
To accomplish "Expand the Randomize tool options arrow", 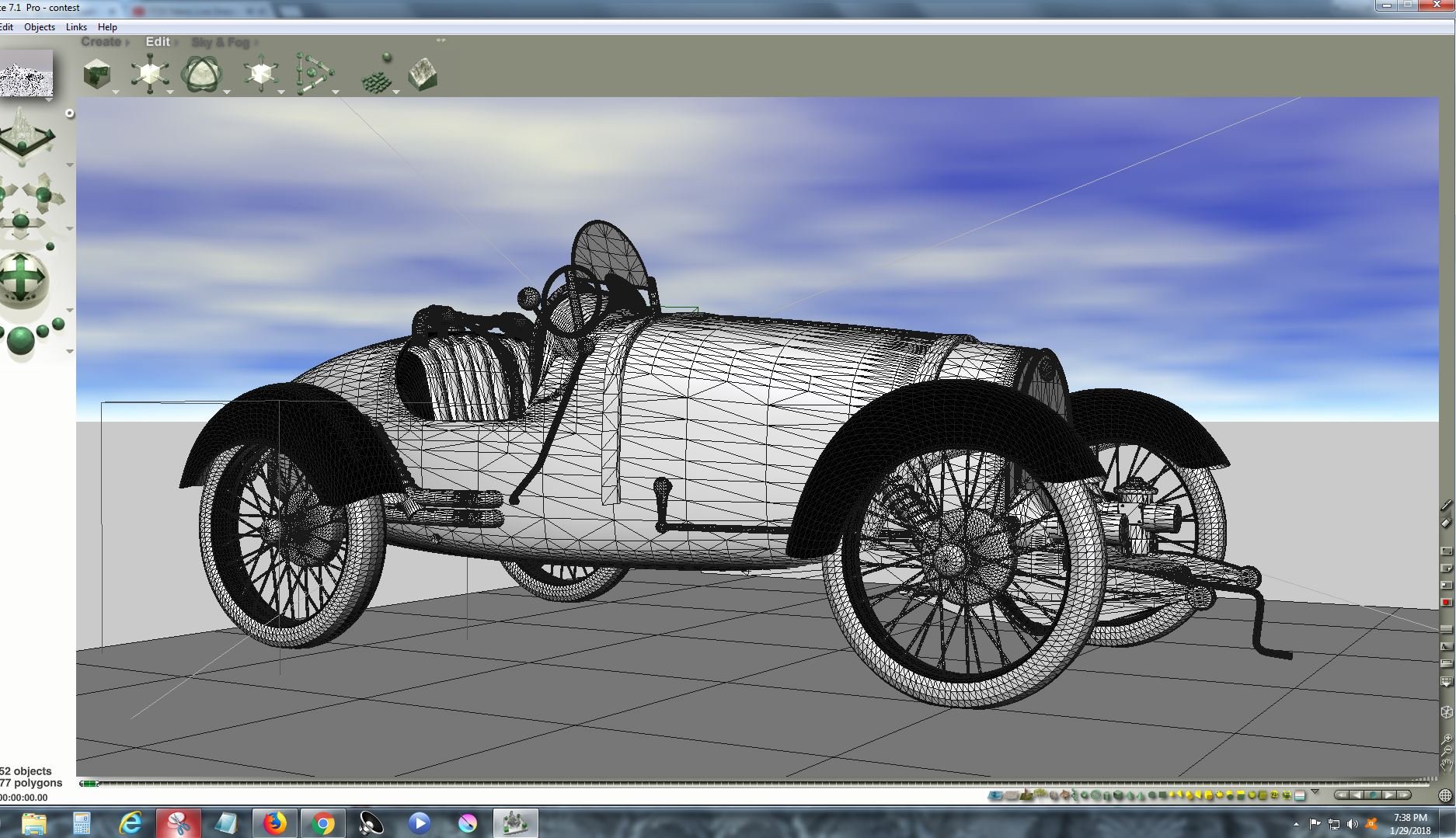I will [x=396, y=92].
